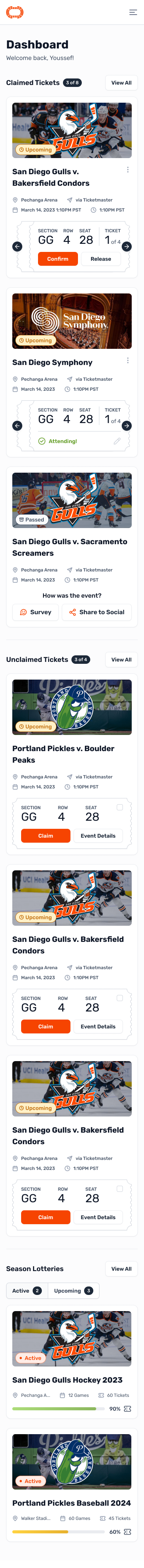Claim the Portland Pickles ticket

coord(46,836)
